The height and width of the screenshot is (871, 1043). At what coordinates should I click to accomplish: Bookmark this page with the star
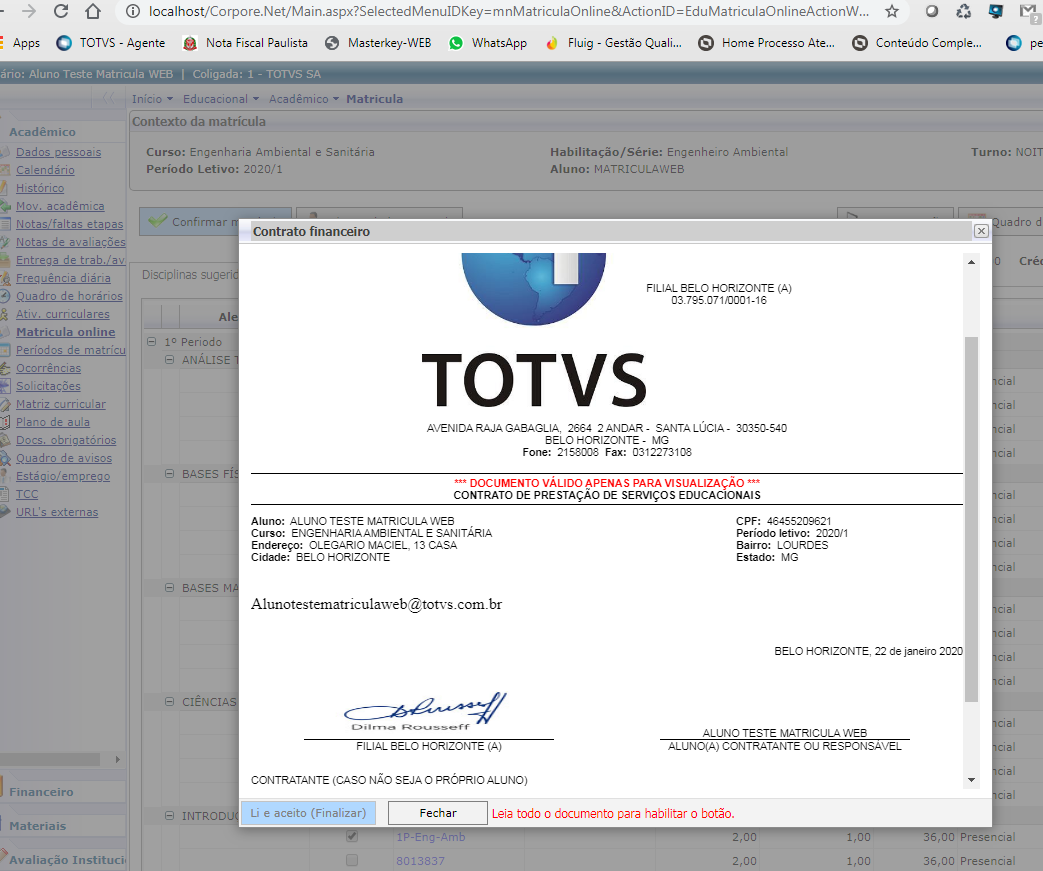892,11
